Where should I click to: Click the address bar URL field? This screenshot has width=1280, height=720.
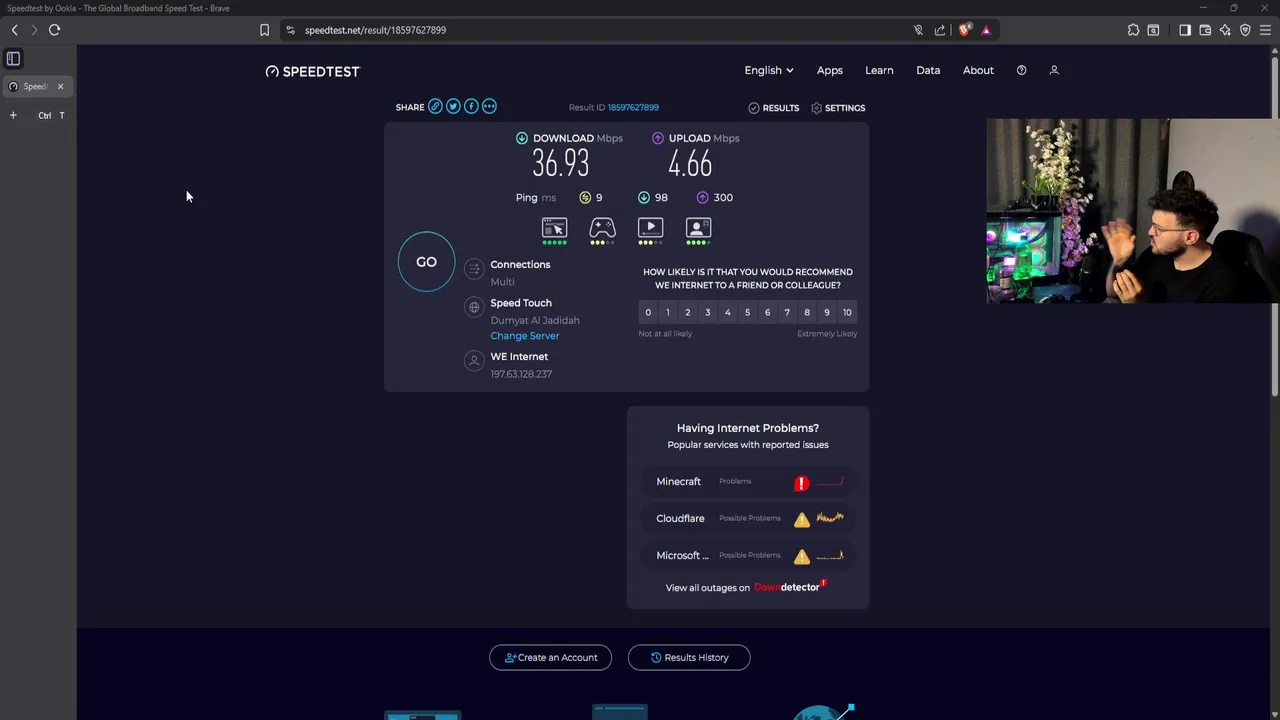click(600, 30)
